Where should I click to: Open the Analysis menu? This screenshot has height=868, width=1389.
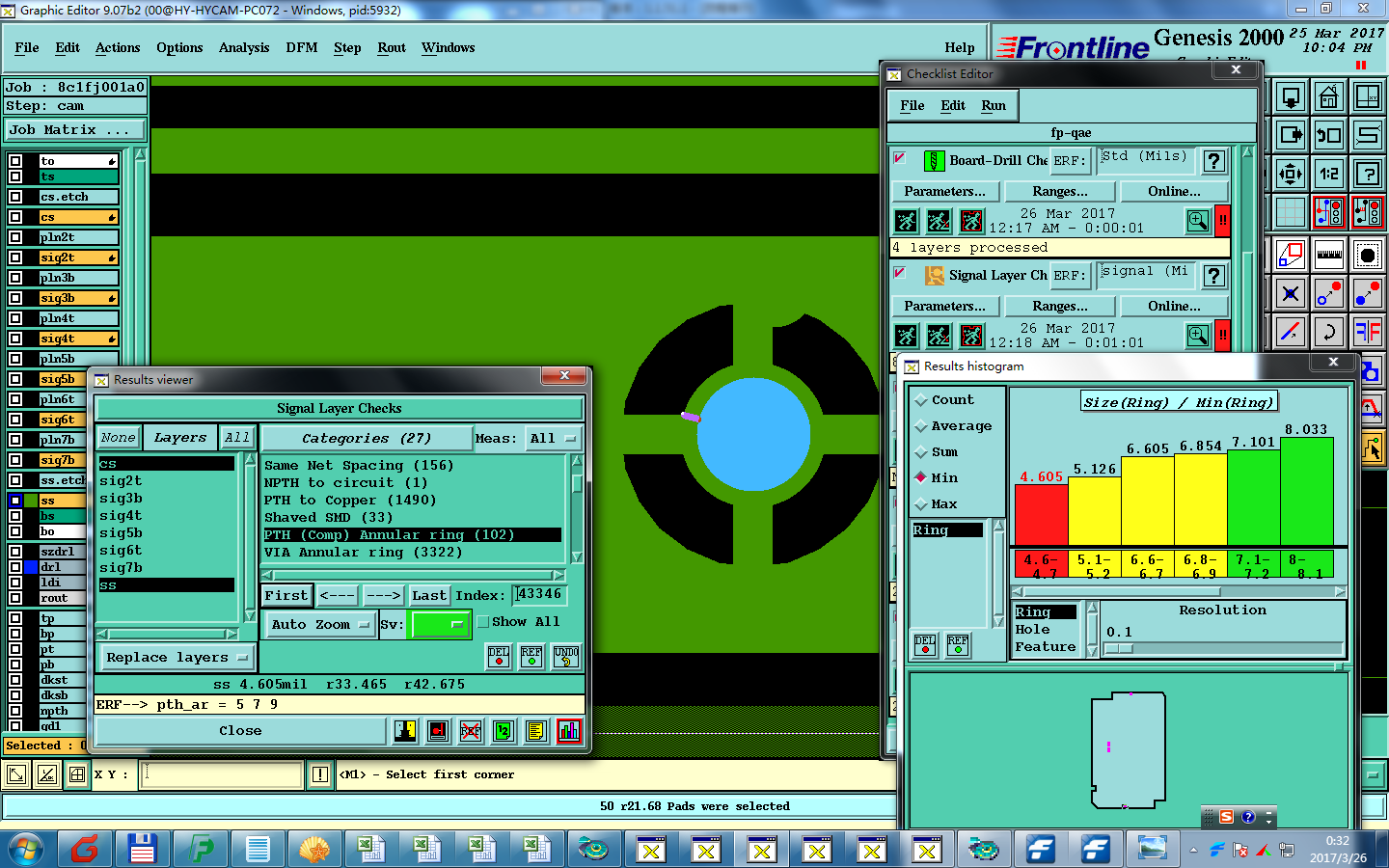click(244, 47)
